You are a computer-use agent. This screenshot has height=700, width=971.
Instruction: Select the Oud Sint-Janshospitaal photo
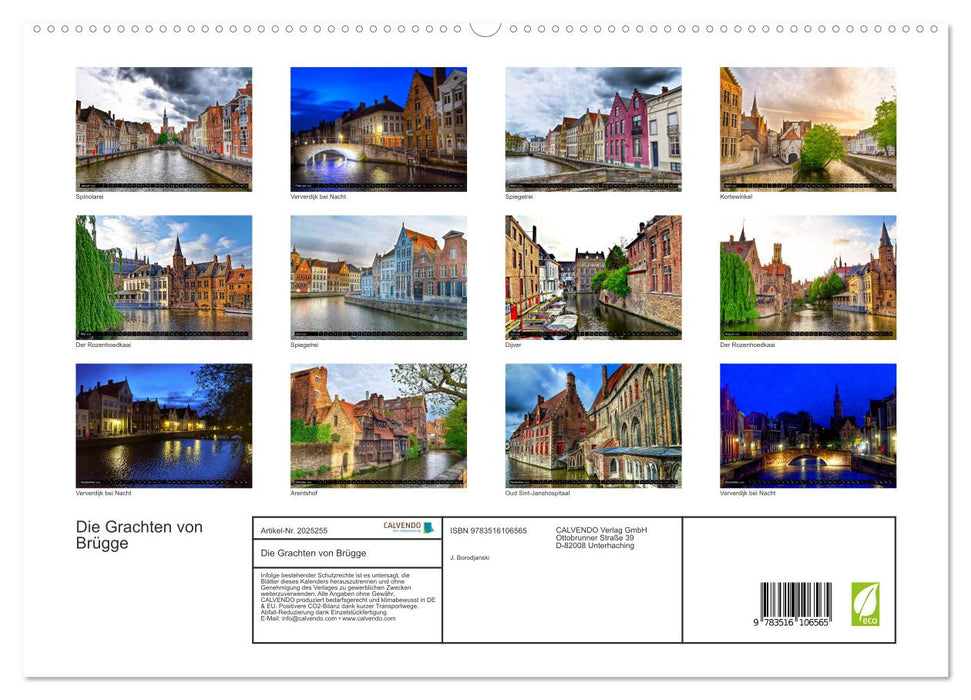click(593, 425)
